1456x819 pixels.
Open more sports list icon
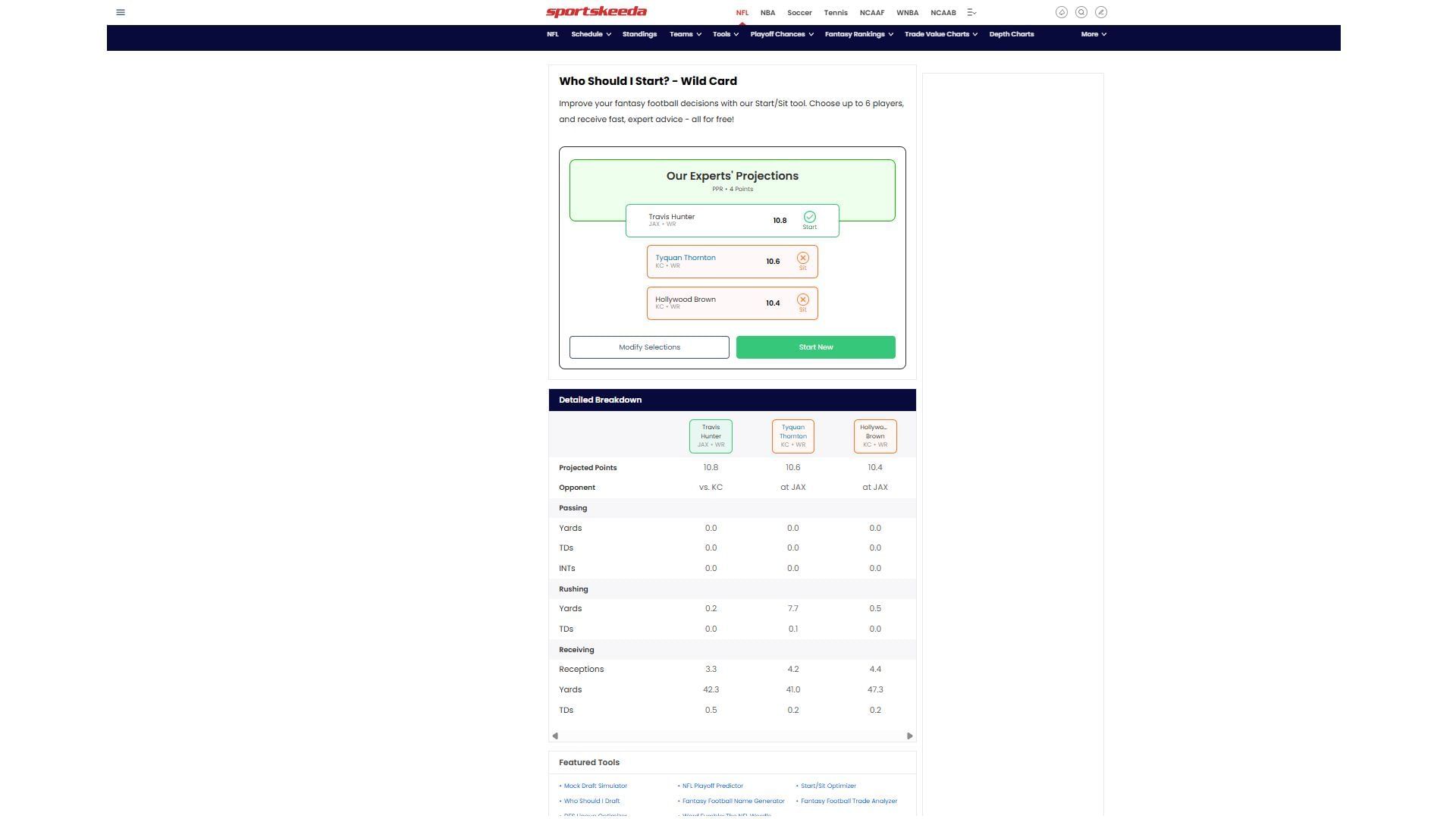971,13
